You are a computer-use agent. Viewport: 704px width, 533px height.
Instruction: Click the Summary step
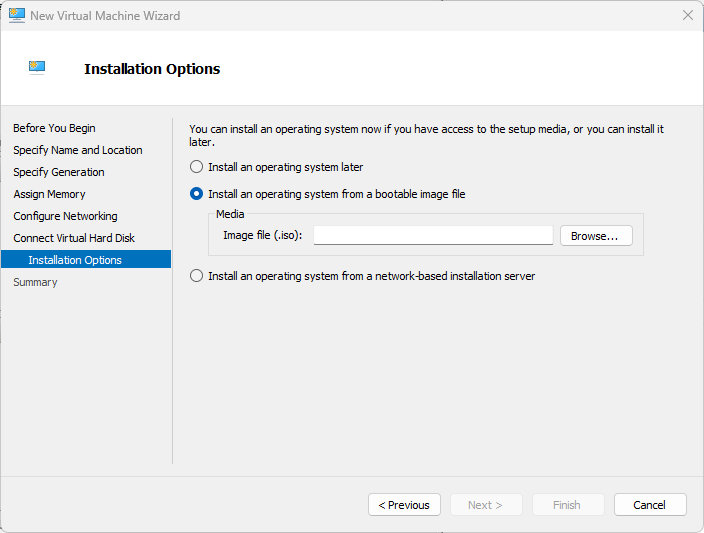point(35,282)
